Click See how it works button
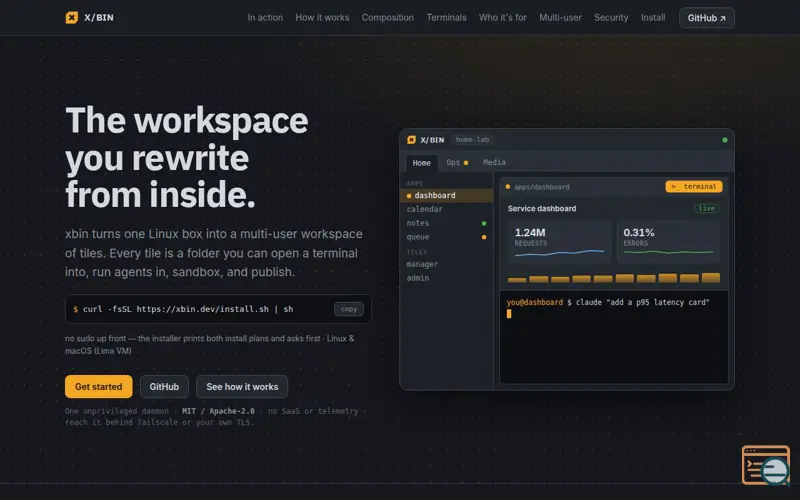800x500 pixels. click(x=242, y=387)
